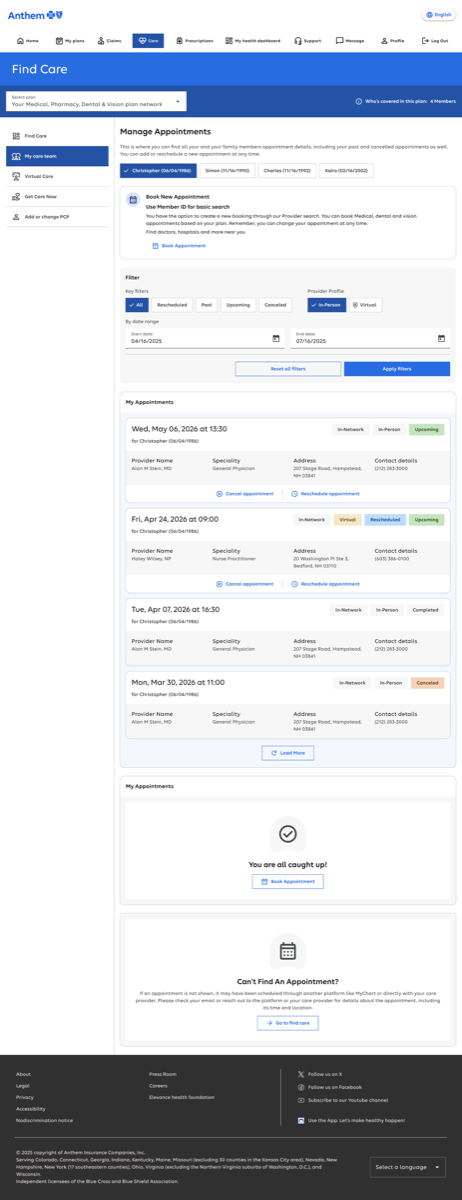Open the End date calendar picker icon
Screen dimensions: 462x1200
coord(441,339)
